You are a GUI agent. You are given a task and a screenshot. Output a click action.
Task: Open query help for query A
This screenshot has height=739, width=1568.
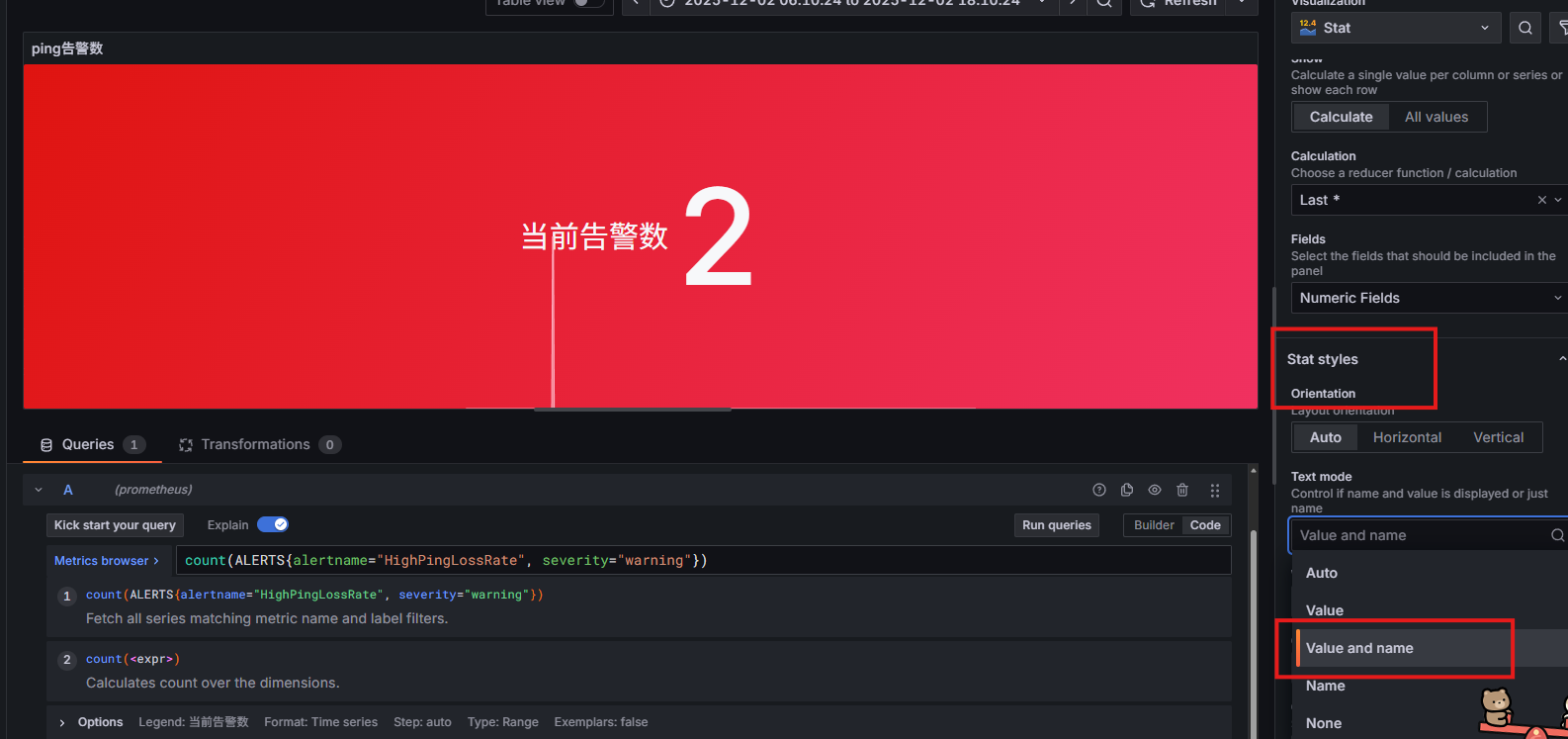1098,490
